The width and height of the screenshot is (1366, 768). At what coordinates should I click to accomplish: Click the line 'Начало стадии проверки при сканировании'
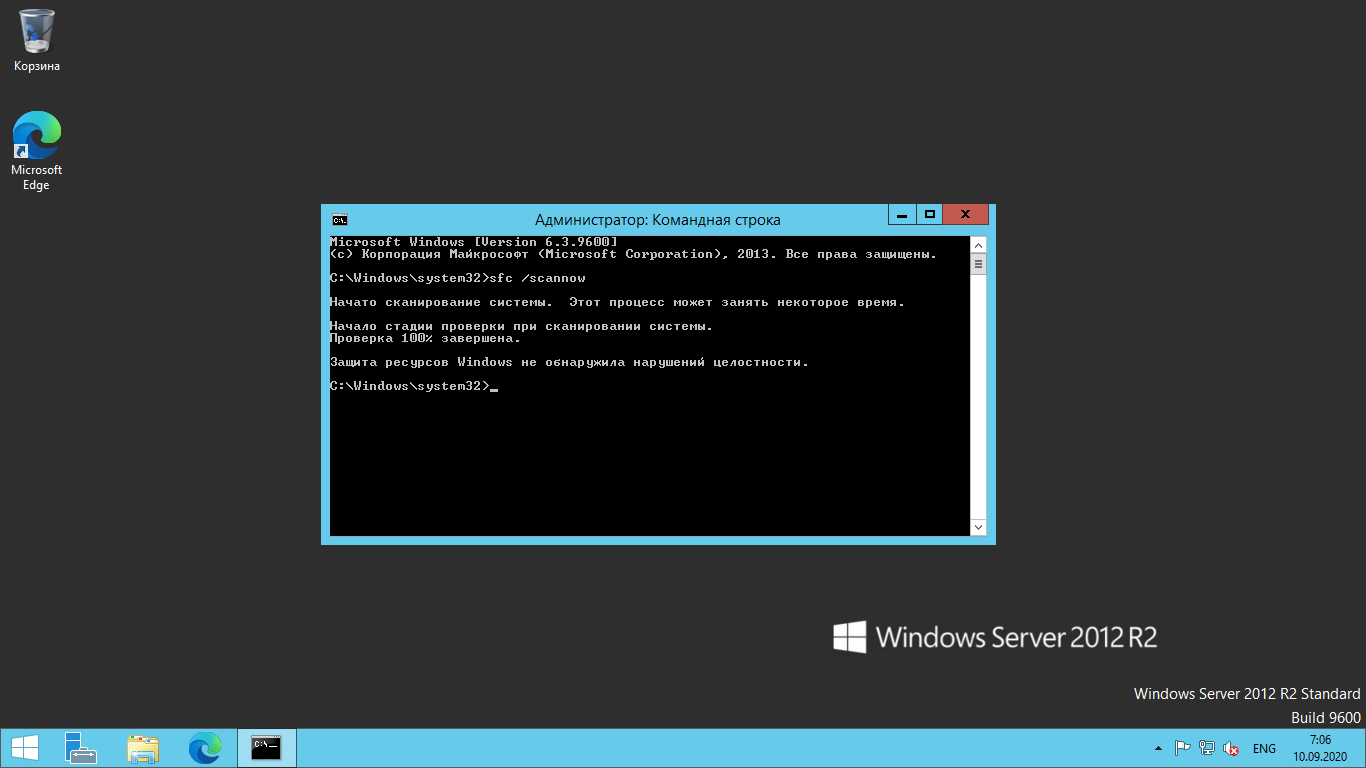(521, 326)
